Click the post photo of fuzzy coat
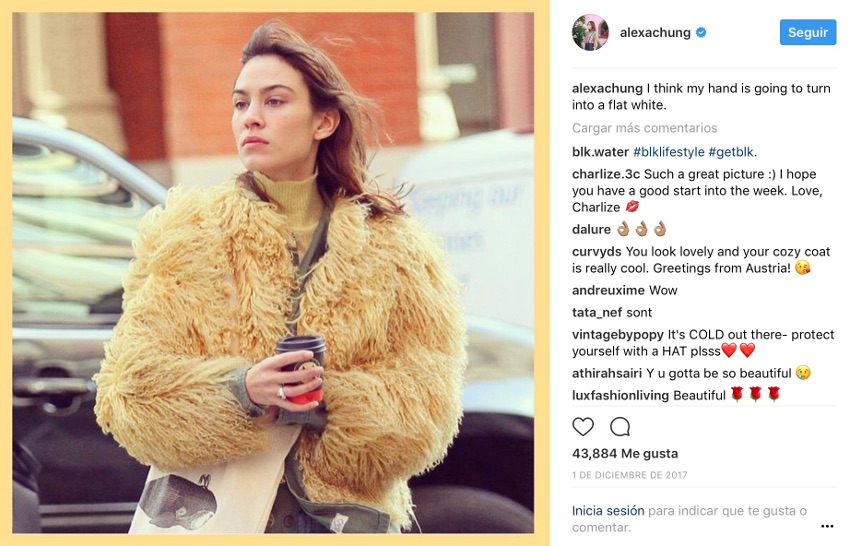Image resolution: width=850 pixels, height=546 pixels. click(x=273, y=273)
